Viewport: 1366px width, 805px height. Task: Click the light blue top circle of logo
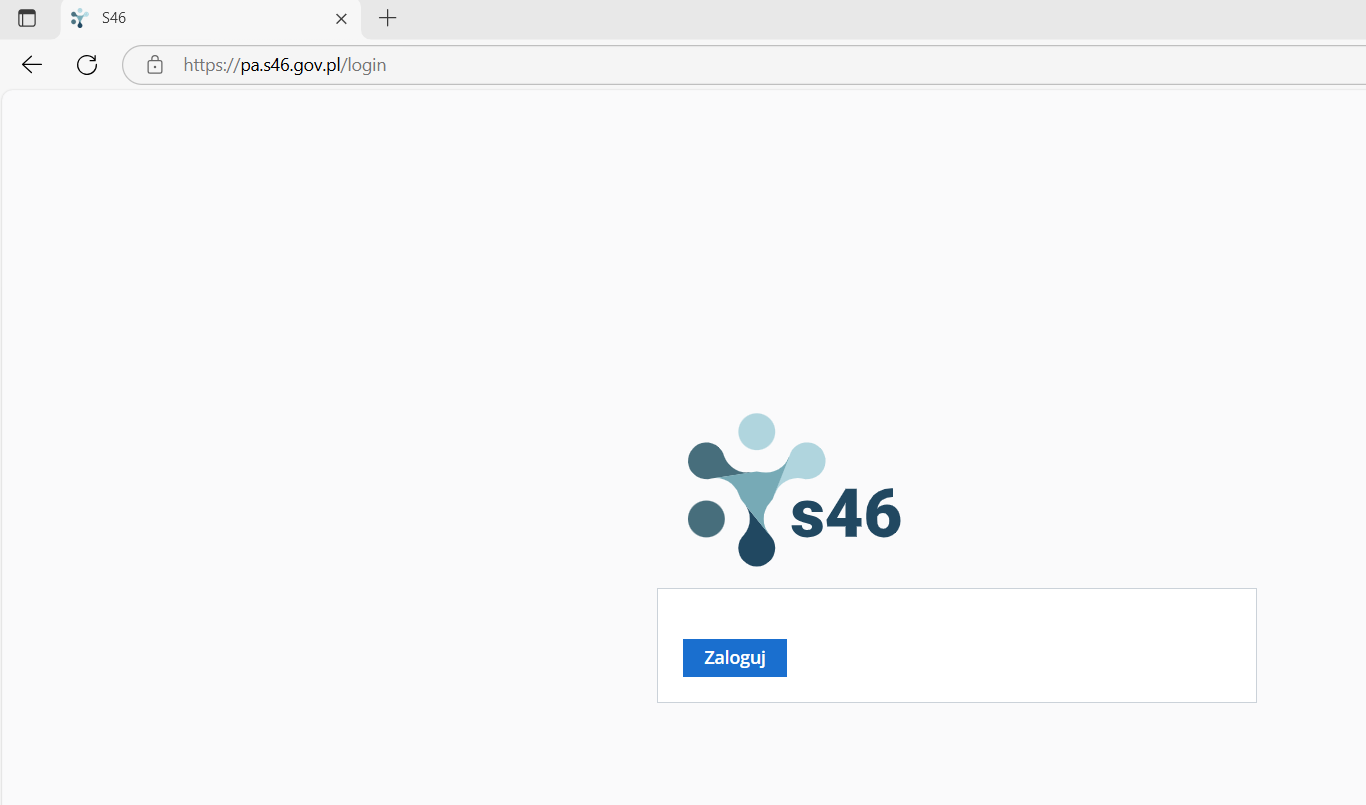coord(757,432)
